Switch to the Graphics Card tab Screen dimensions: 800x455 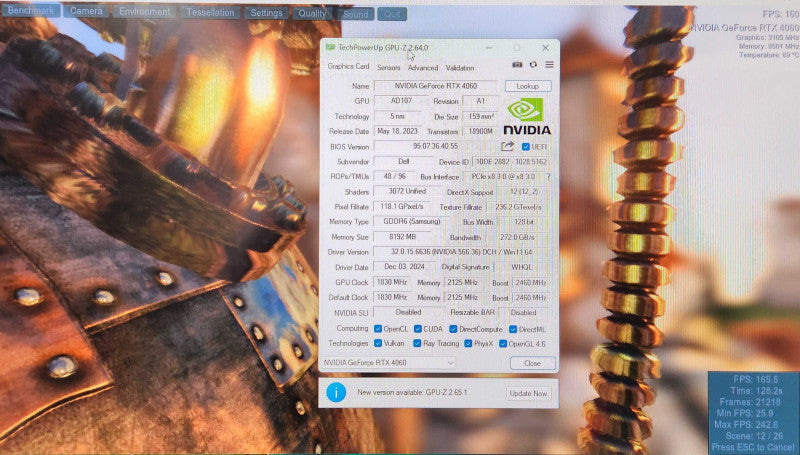click(348, 66)
